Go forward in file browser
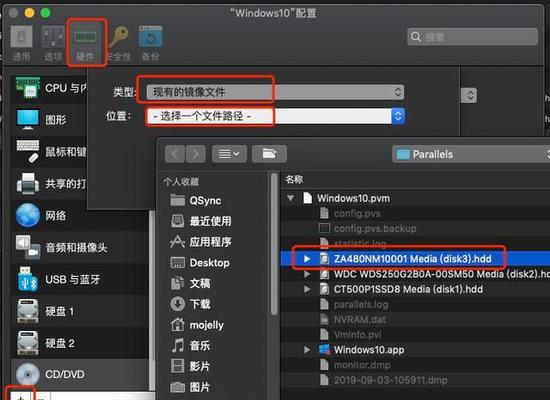The width and height of the screenshot is (550, 400). tap(195, 154)
